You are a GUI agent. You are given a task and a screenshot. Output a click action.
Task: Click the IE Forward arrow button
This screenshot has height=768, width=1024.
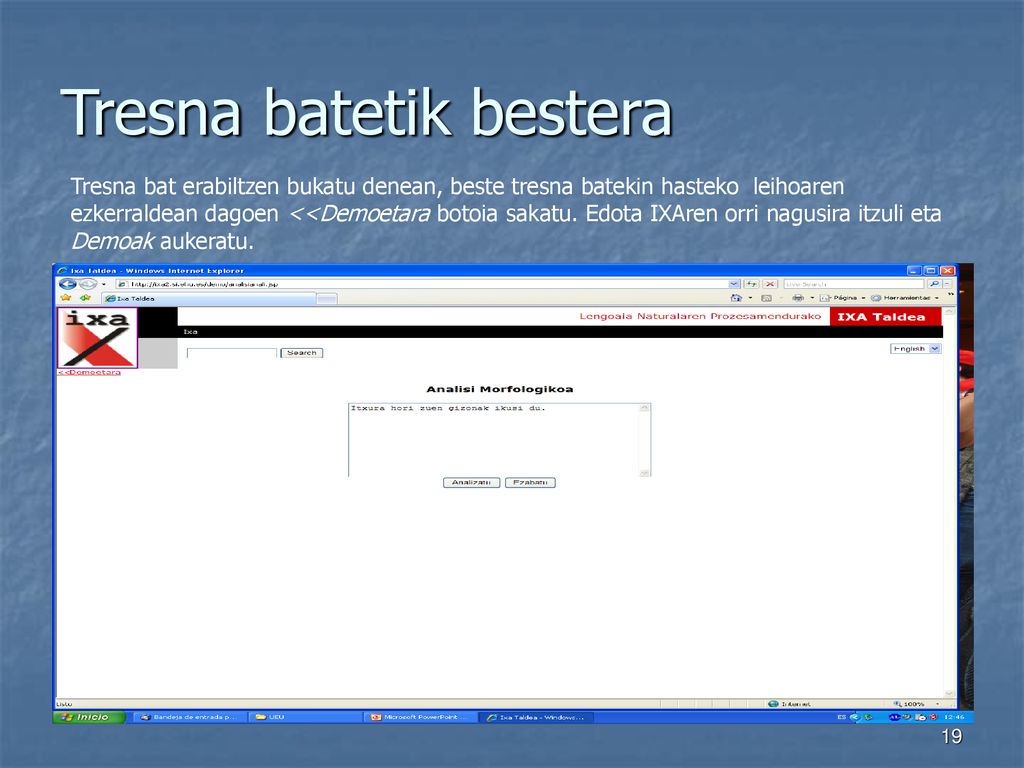pyautogui.click(x=88, y=284)
